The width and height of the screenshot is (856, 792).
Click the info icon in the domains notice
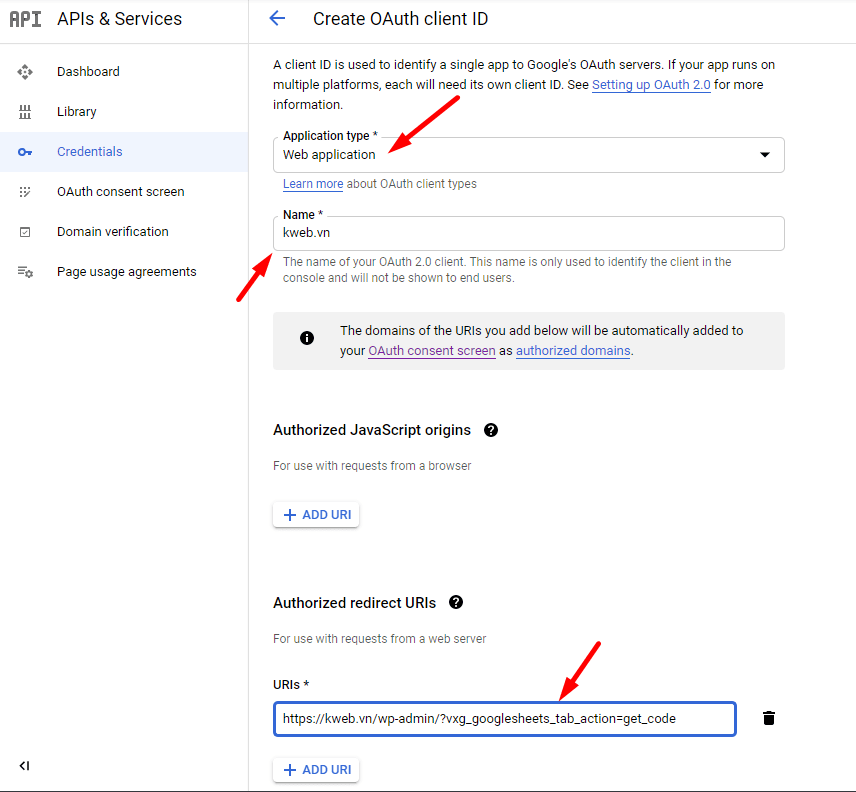click(307, 338)
